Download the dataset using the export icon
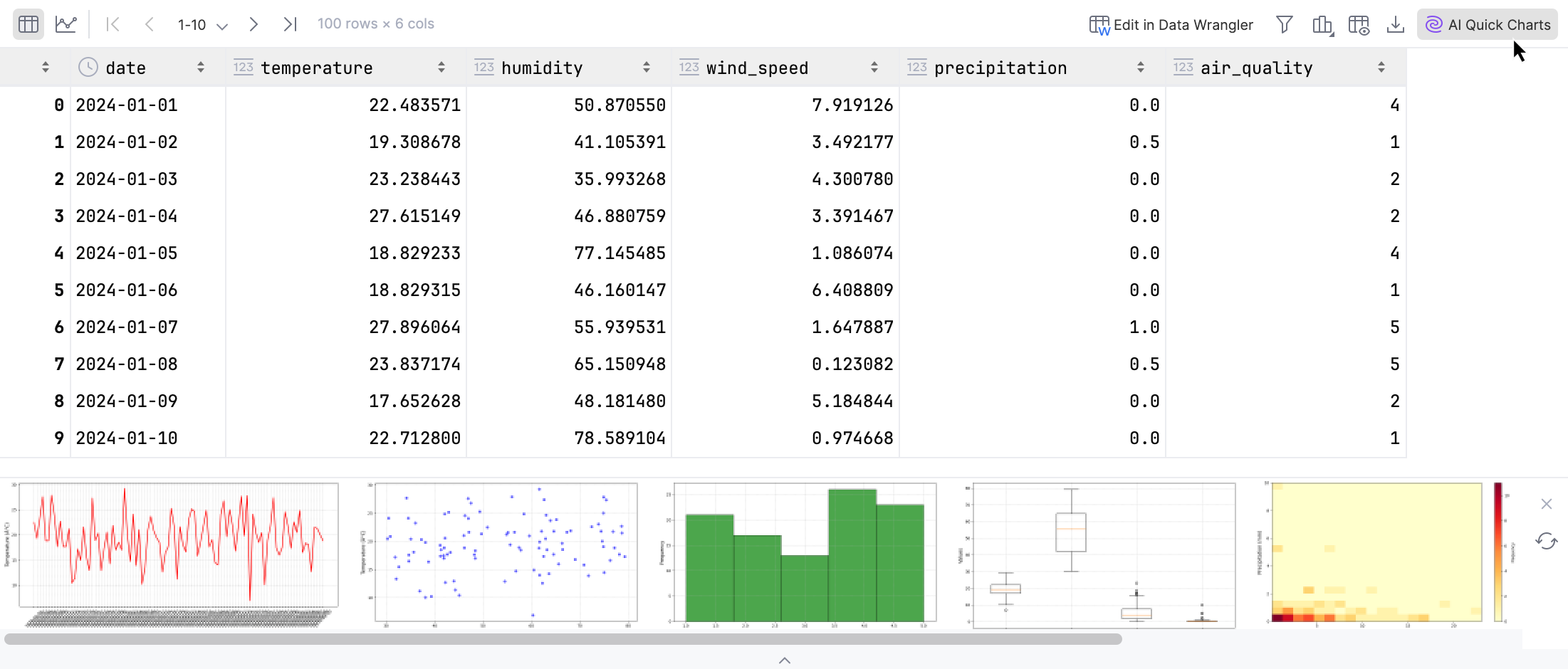 (x=1394, y=24)
